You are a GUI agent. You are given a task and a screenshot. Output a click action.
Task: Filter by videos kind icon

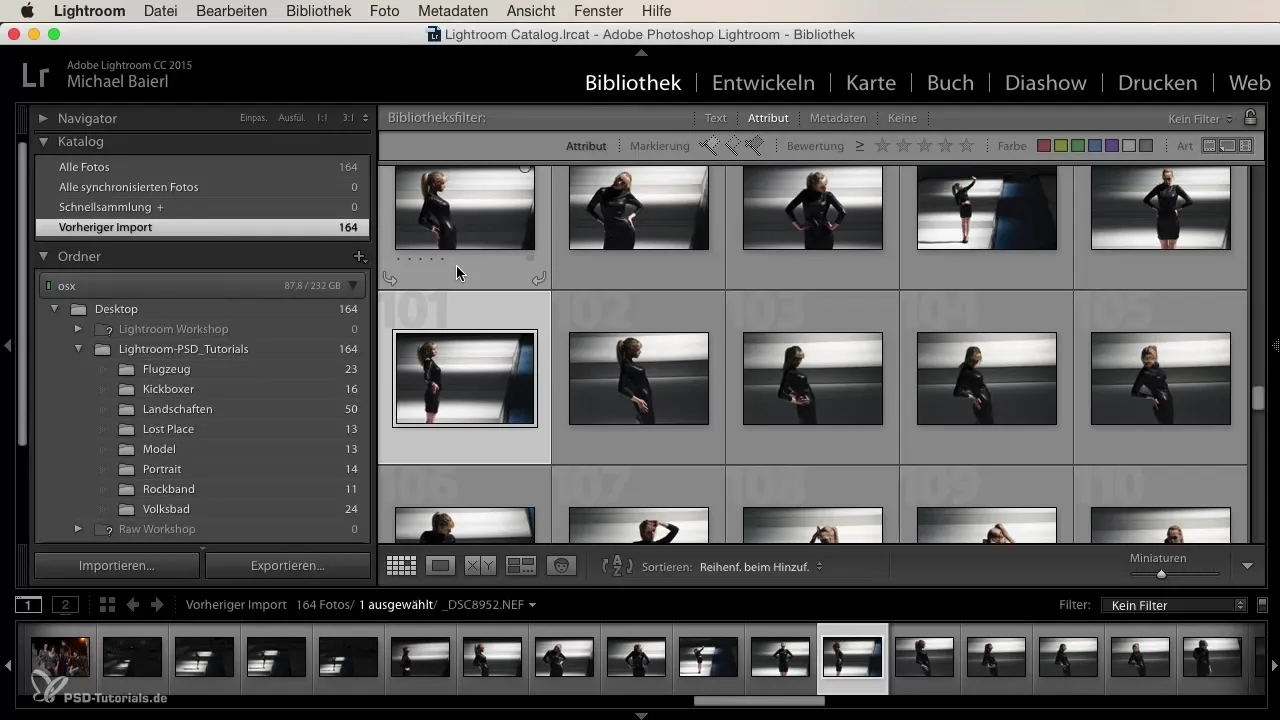click(1245, 146)
